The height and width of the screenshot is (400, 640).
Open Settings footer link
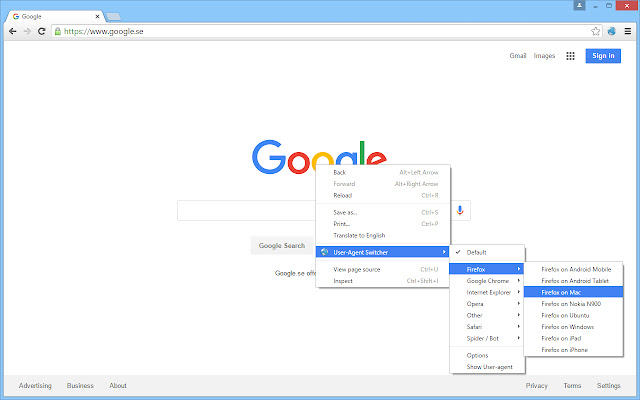[x=609, y=386]
